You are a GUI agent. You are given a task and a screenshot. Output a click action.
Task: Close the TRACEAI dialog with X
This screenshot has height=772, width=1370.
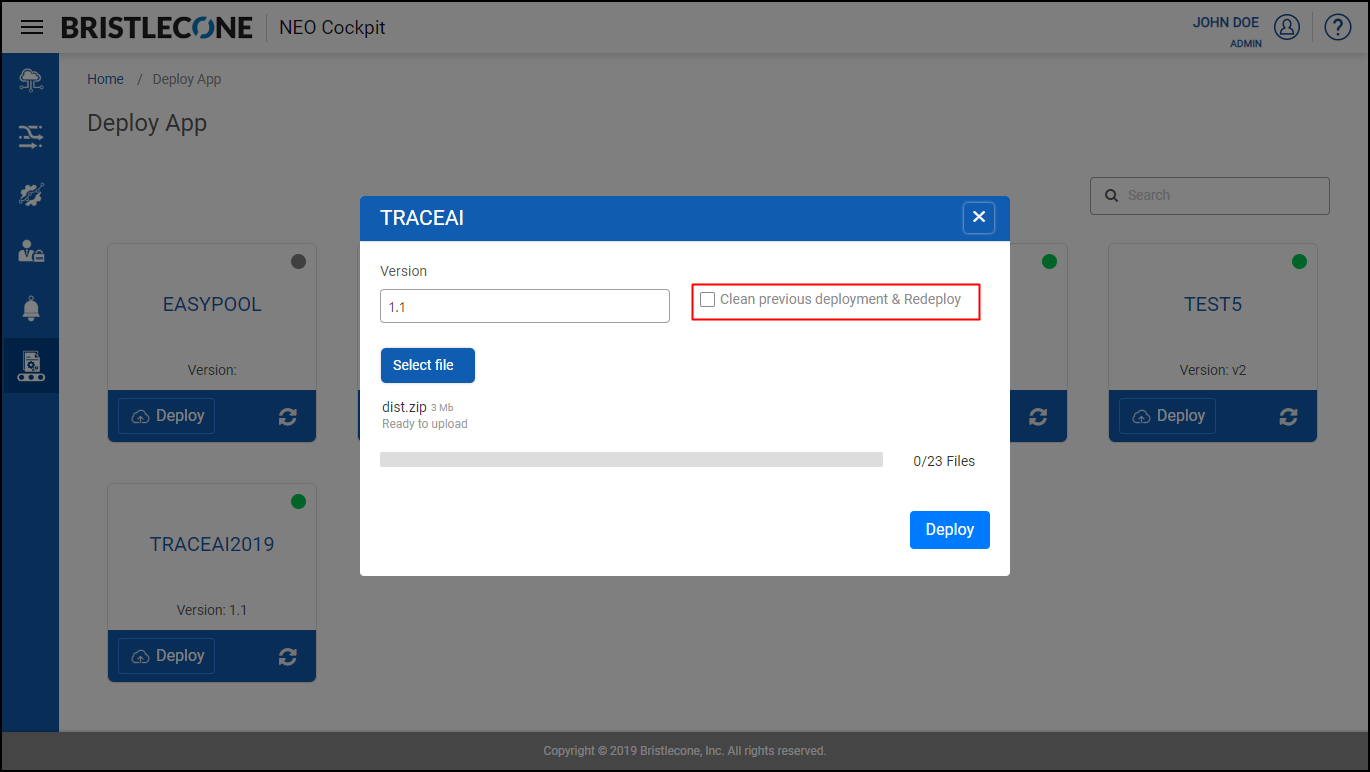point(979,217)
